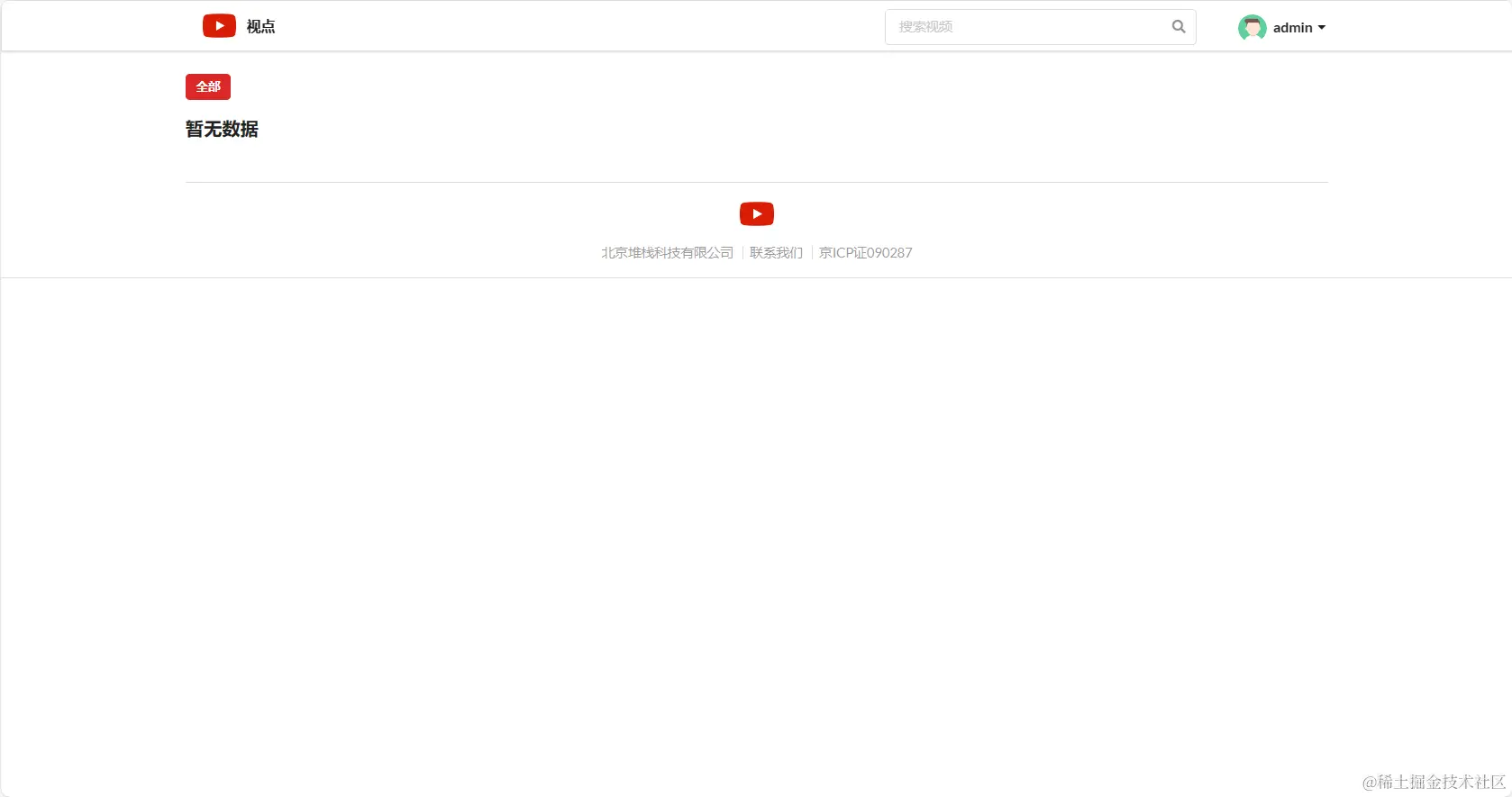Click the 暂无数据 message text
Viewport: 1512px width, 797px height.
[222, 129]
